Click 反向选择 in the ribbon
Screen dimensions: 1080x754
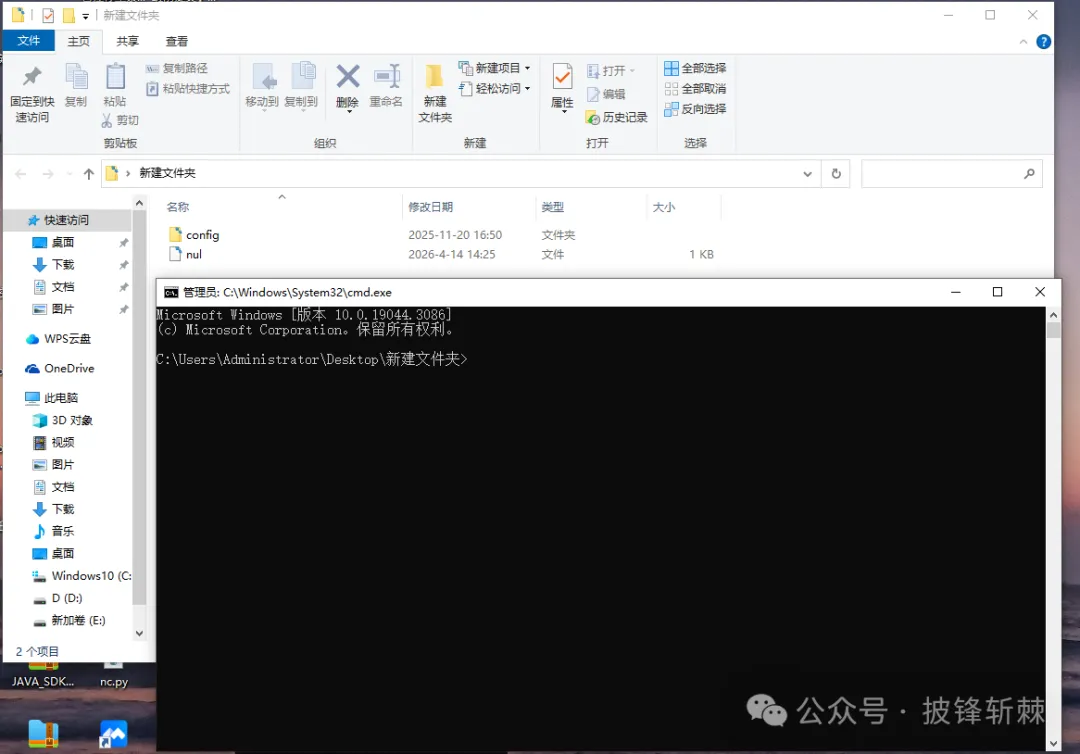coord(695,109)
